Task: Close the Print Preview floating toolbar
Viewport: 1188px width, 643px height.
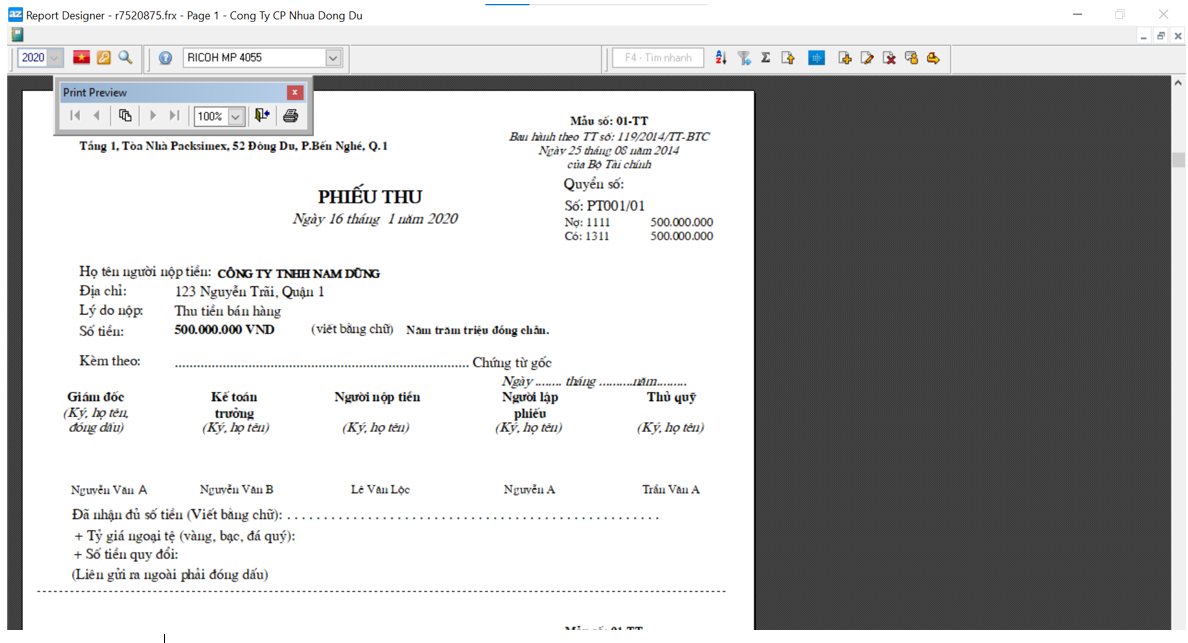Action: 294,92
